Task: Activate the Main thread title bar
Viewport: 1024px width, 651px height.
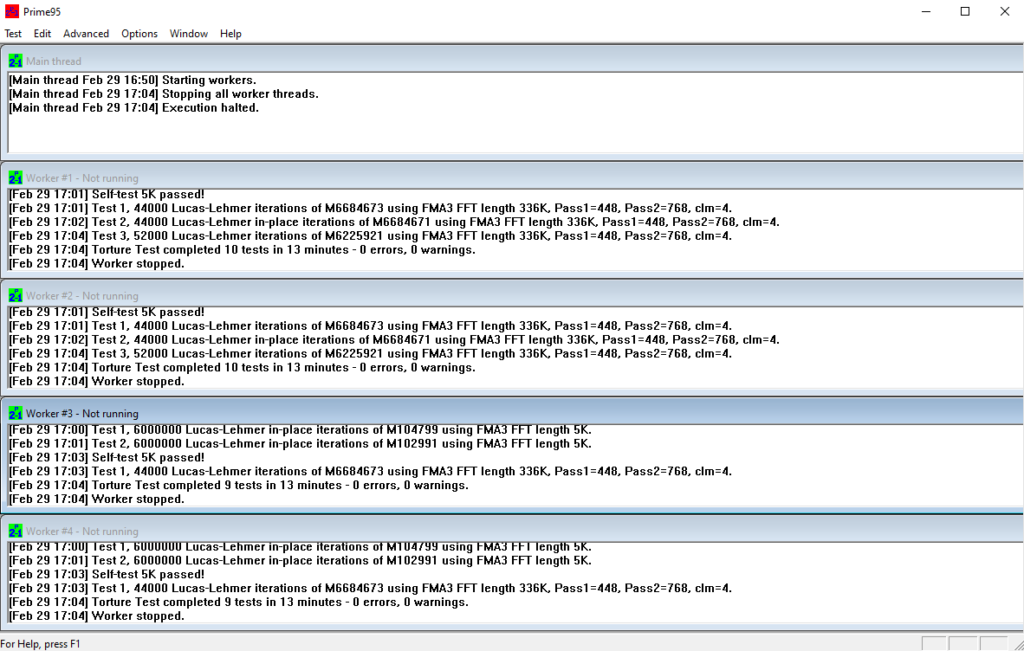Action: pos(500,61)
